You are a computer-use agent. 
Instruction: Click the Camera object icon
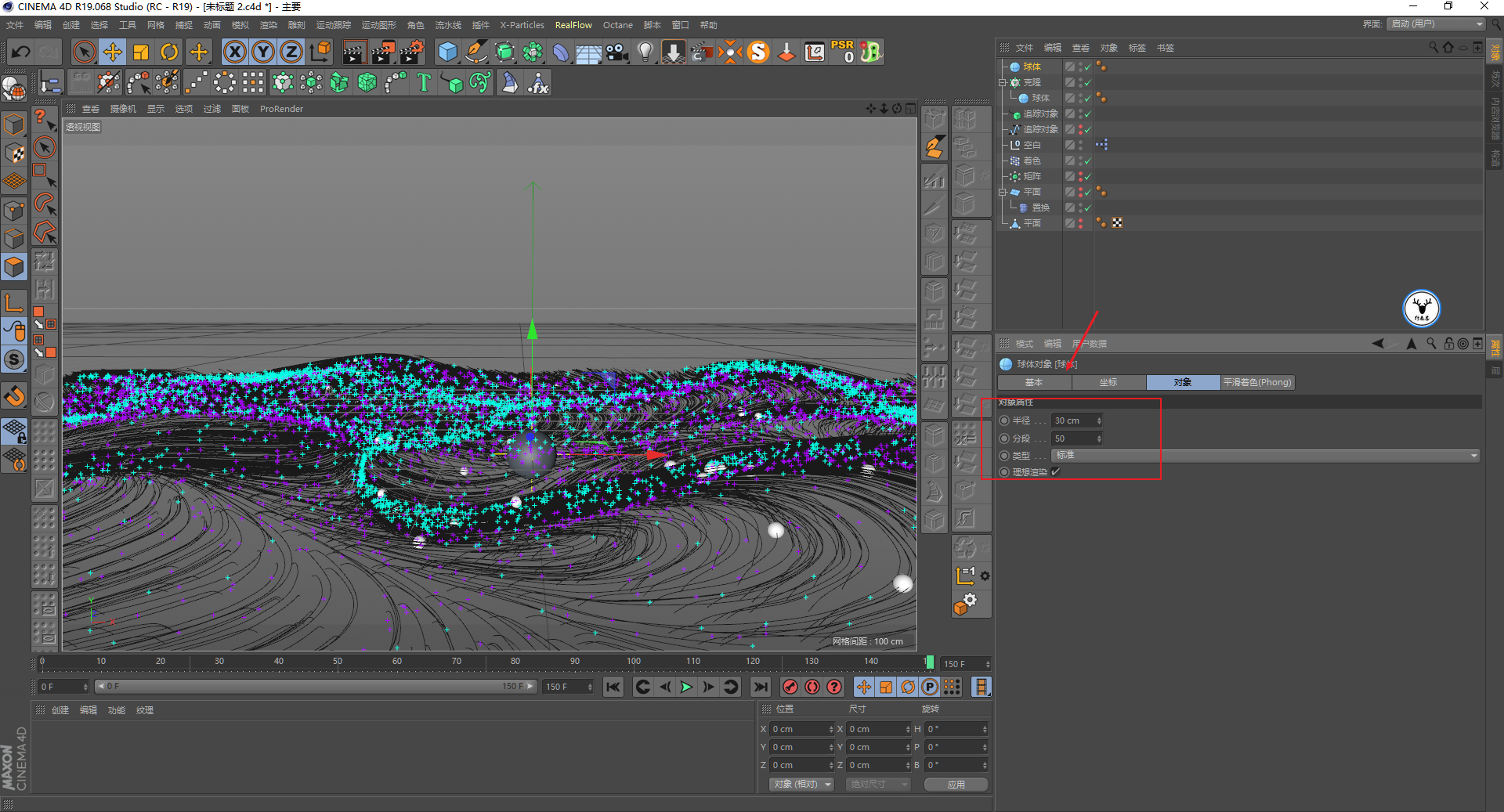[617, 52]
